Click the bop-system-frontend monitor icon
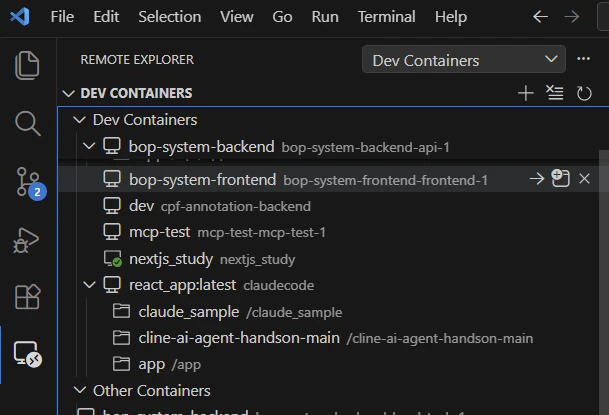Image resolution: width=609 pixels, height=415 pixels. 112,179
